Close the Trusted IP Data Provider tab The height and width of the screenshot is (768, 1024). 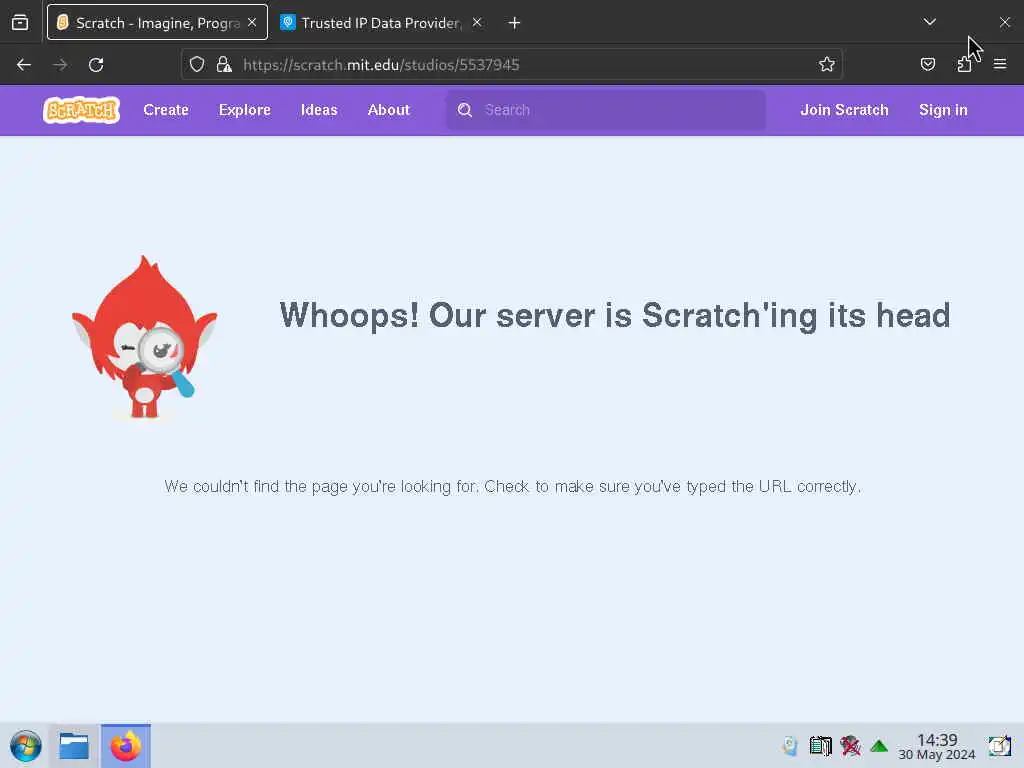point(477,22)
